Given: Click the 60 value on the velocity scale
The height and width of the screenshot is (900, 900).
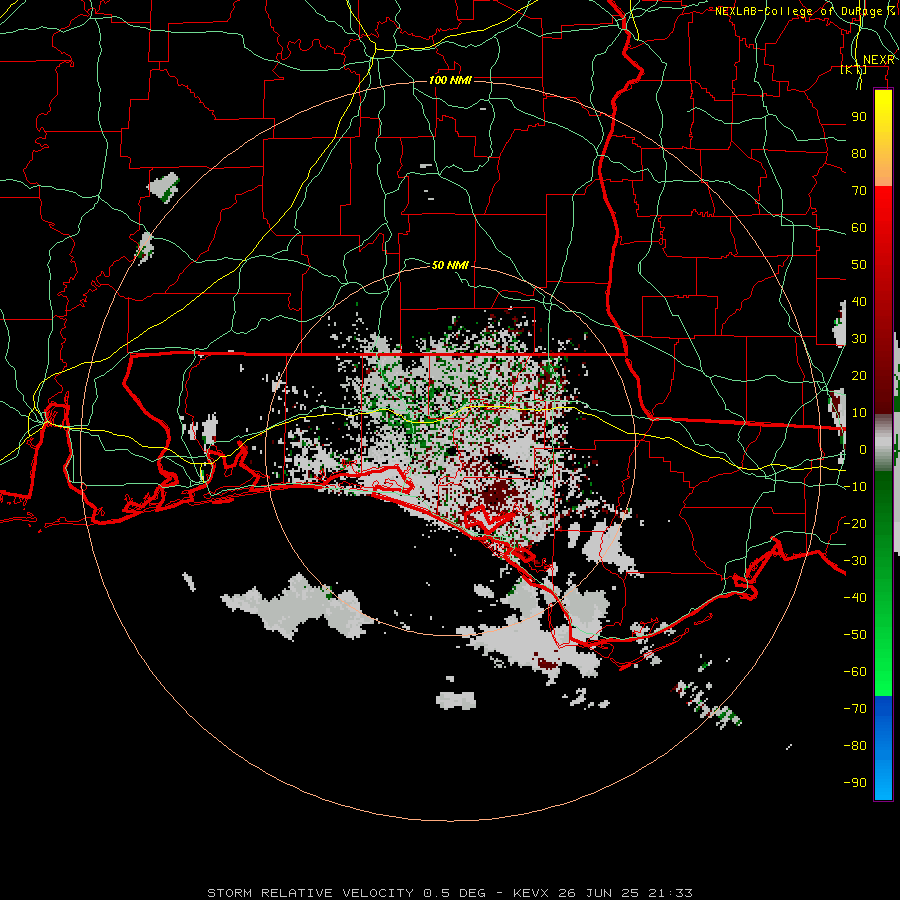Looking at the screenshot, I should point(859,227).
